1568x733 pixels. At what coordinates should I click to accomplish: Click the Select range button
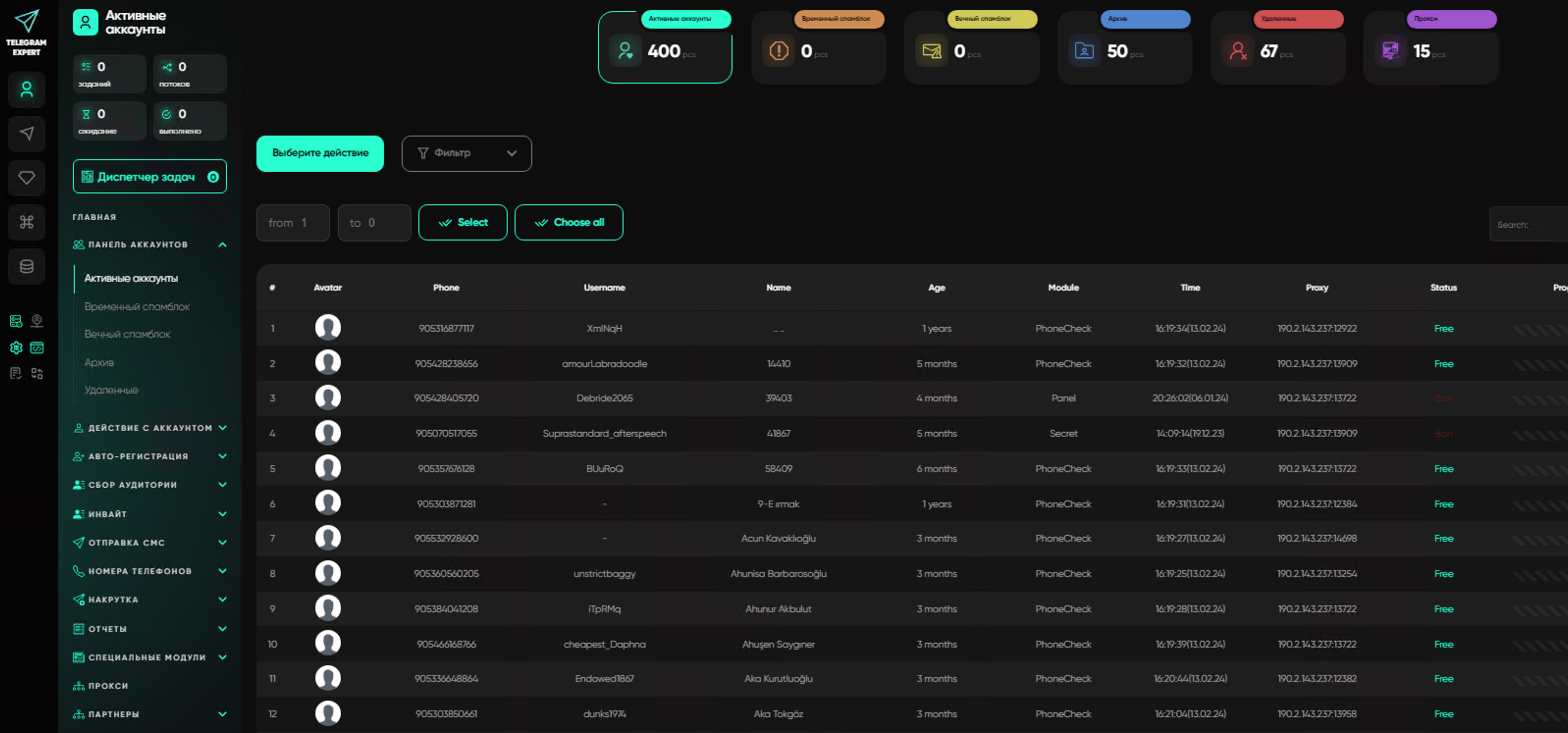pyautogui.click(x=462, y=223)
